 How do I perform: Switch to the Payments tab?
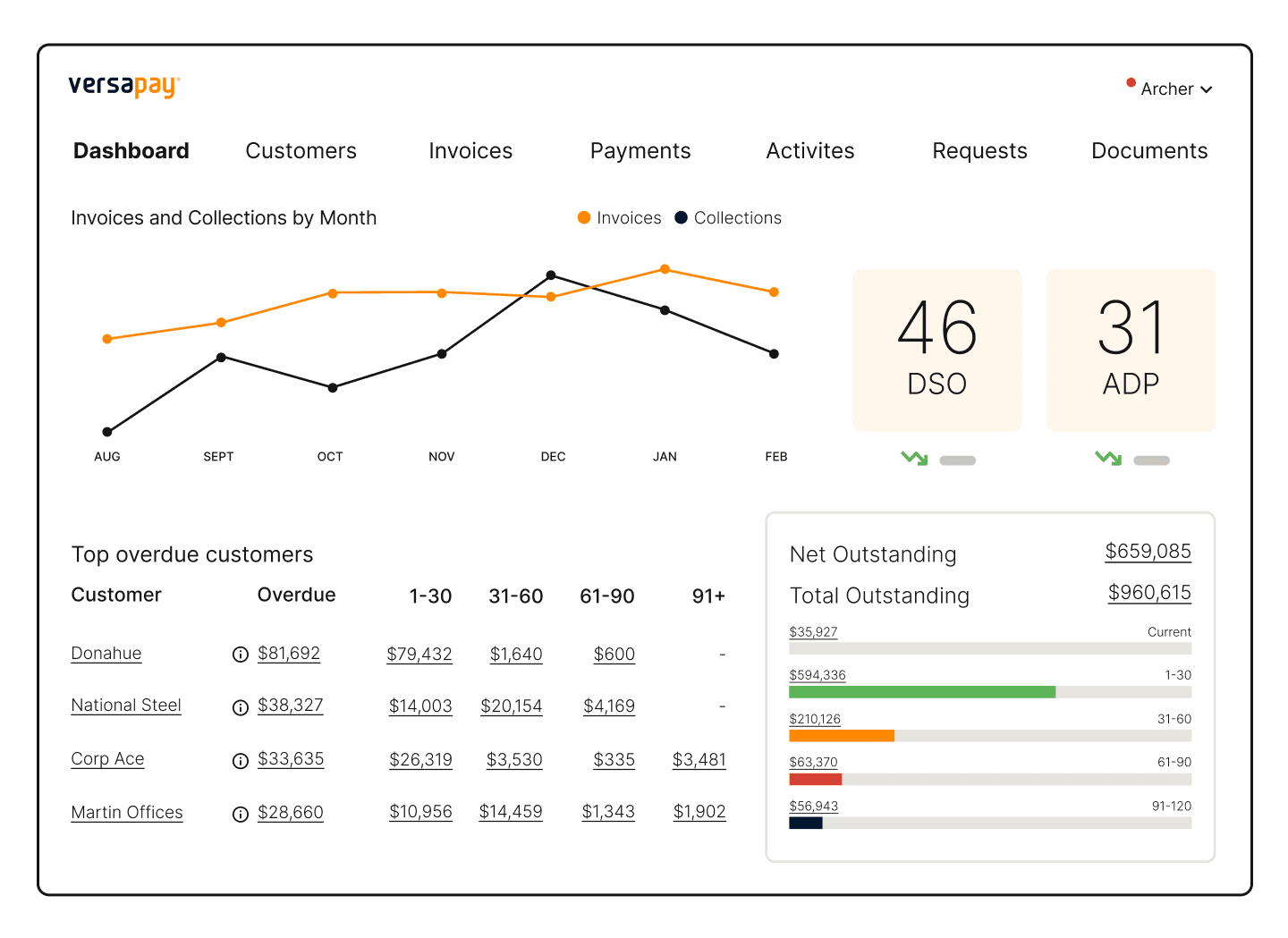point(640,150)
